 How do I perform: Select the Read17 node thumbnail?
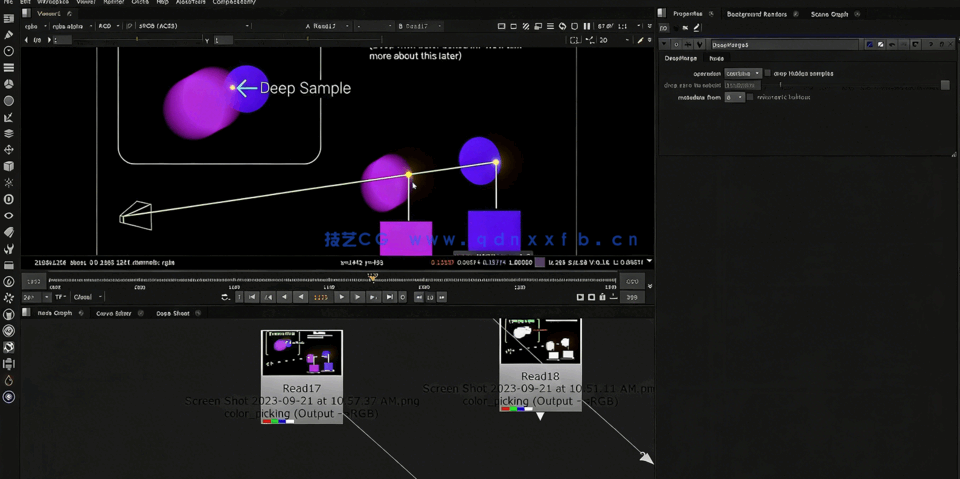pos(301,353)
